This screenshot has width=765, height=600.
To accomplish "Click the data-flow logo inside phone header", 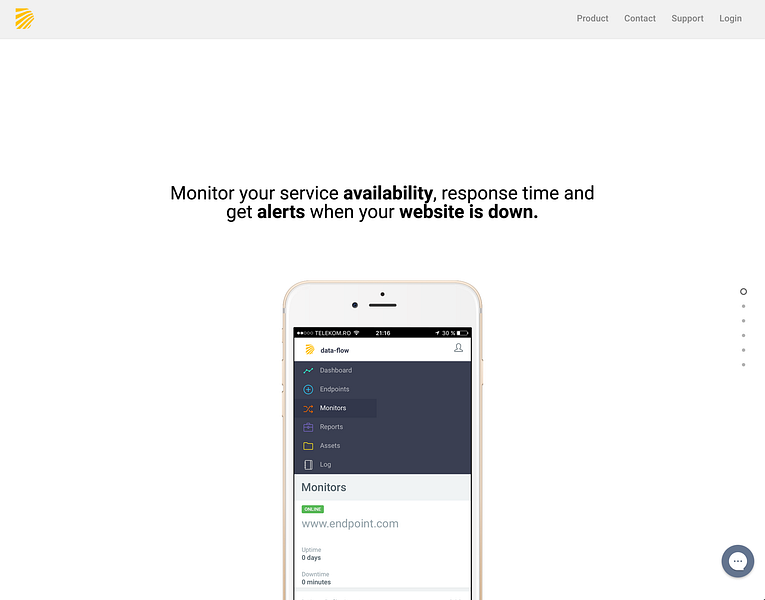I will tap(309, 349).
